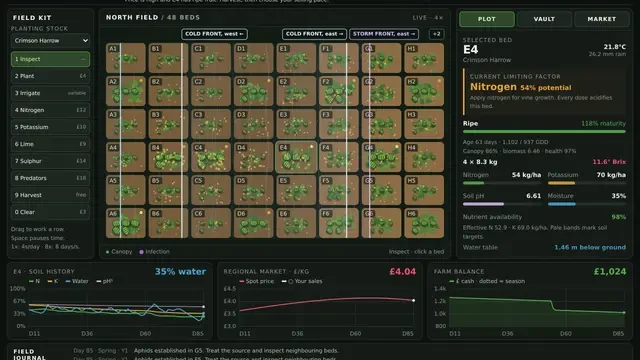This screenshot has height=360, width=640.
Task: Click the STORM FRONT, east weather tag
Action: click(x=384, y=34)
